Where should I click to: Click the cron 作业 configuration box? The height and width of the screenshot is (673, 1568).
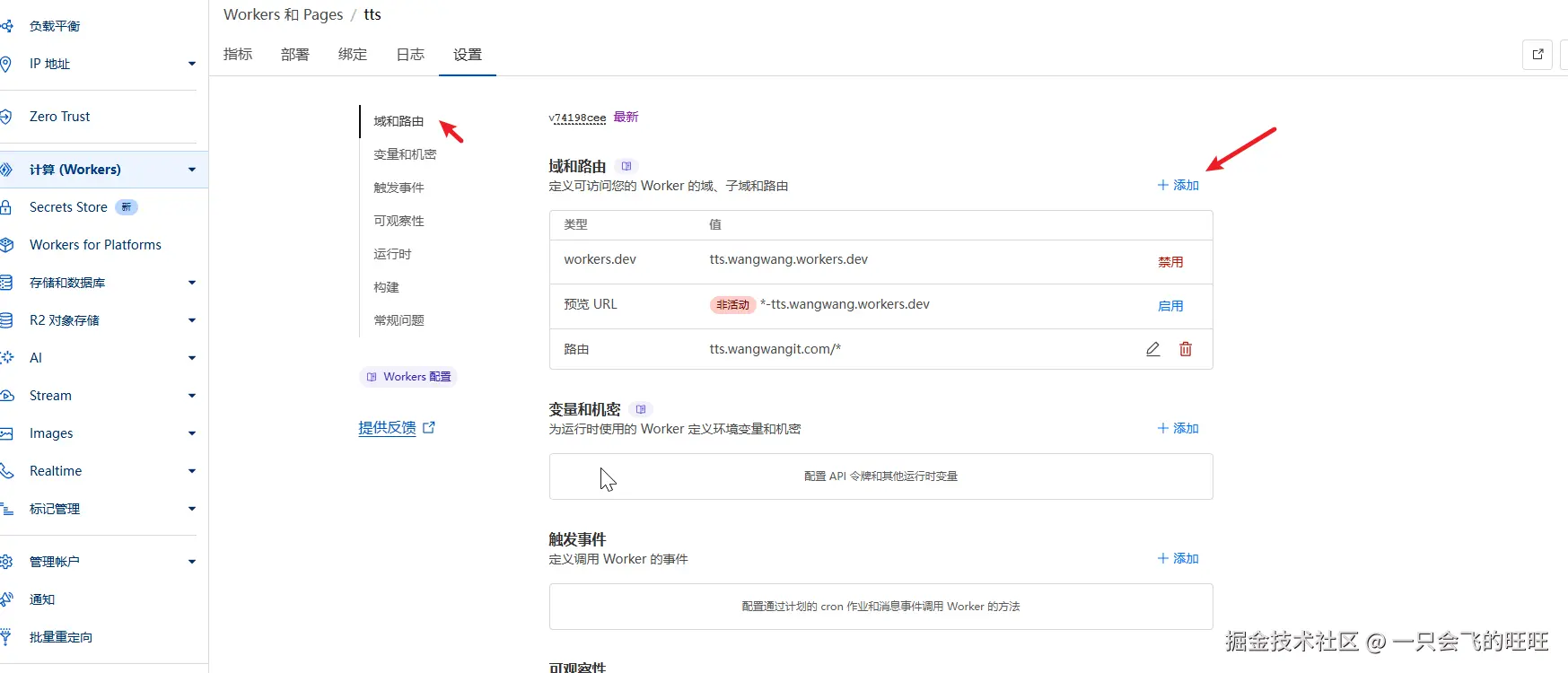880,607
